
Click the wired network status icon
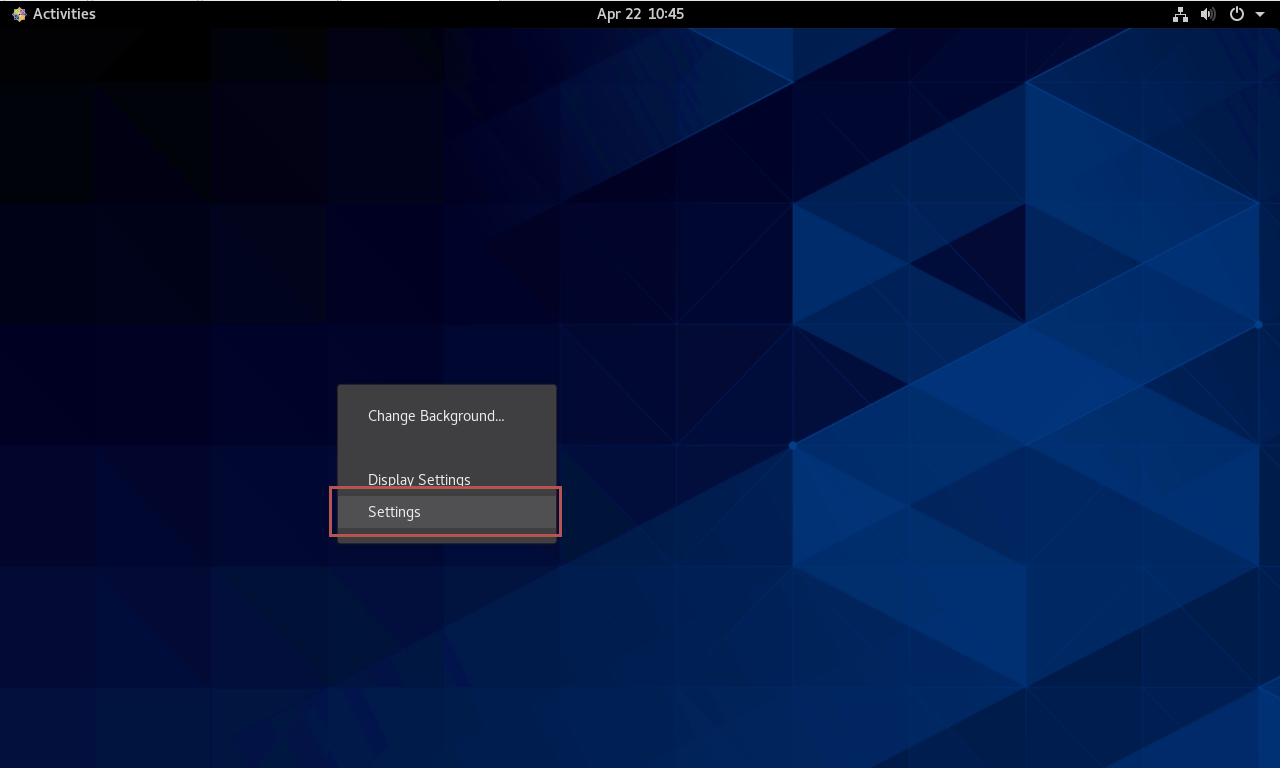click(1180, 14)
